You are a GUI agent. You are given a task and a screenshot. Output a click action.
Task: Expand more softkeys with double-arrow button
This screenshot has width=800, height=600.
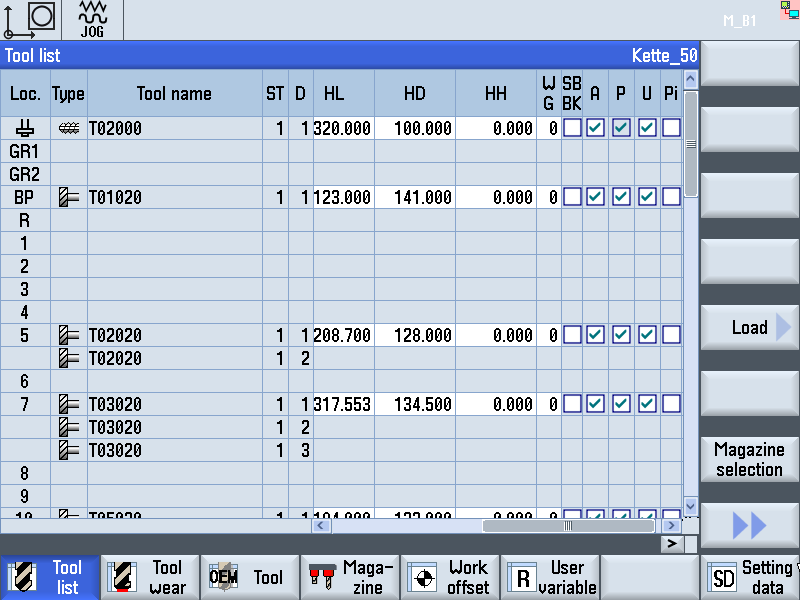point(749,525)
